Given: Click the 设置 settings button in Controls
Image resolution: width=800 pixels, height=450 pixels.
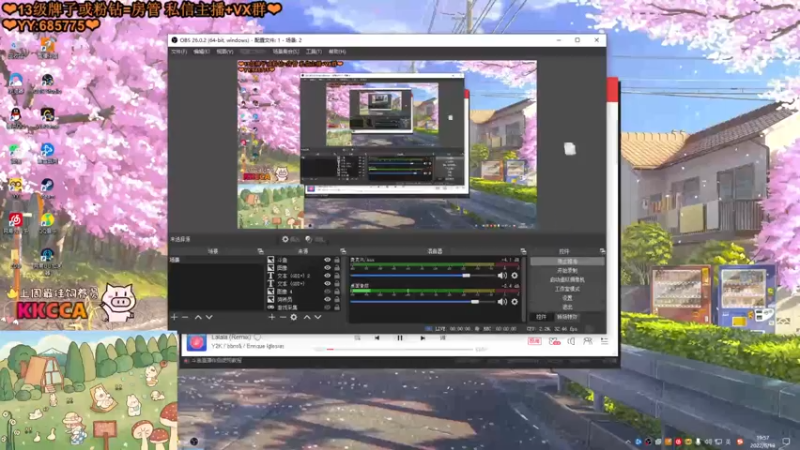Looking at the screenshot, I should coord(567,298).
